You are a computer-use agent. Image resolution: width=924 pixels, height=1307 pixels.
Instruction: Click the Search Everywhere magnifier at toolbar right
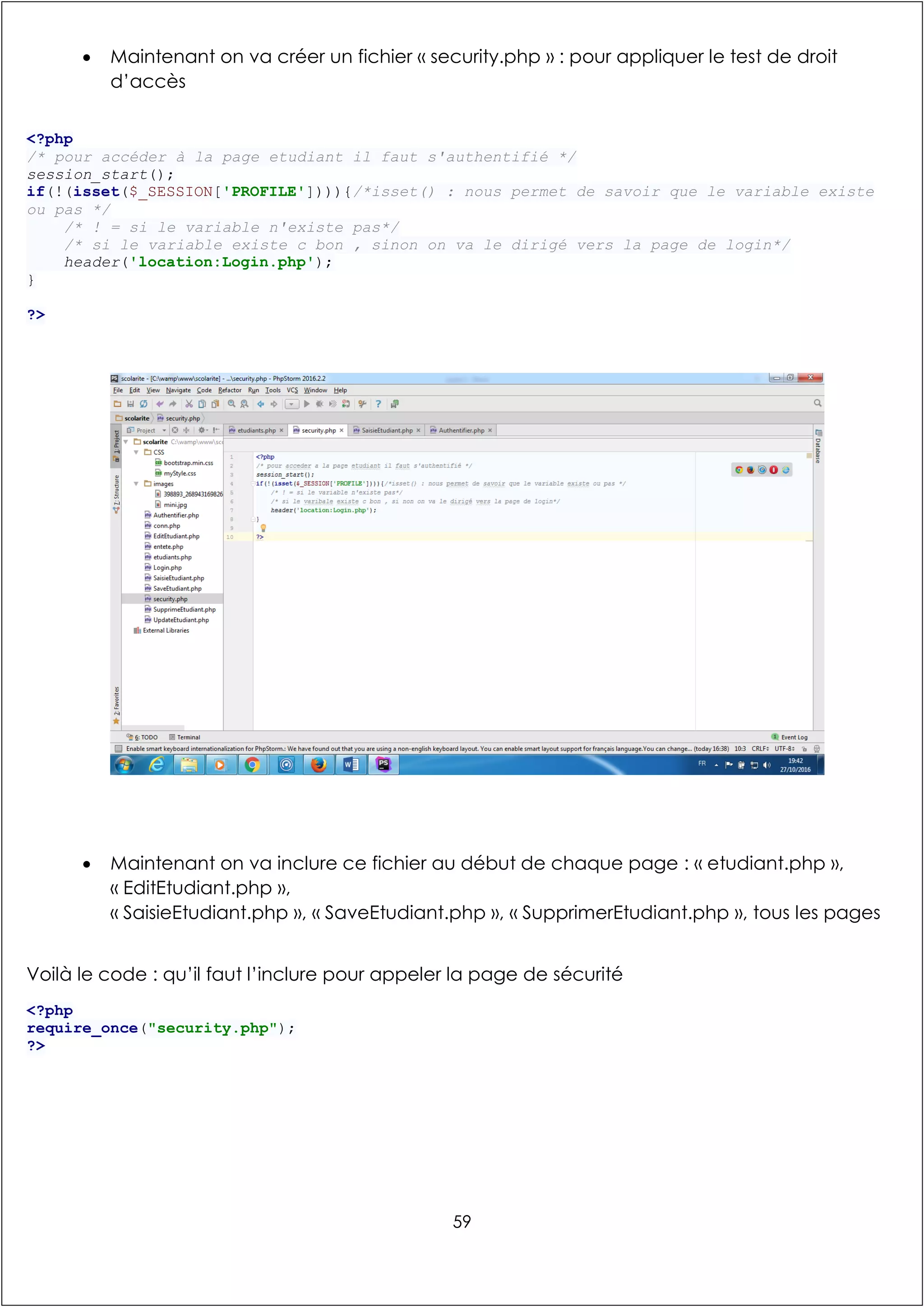(818, 403)
